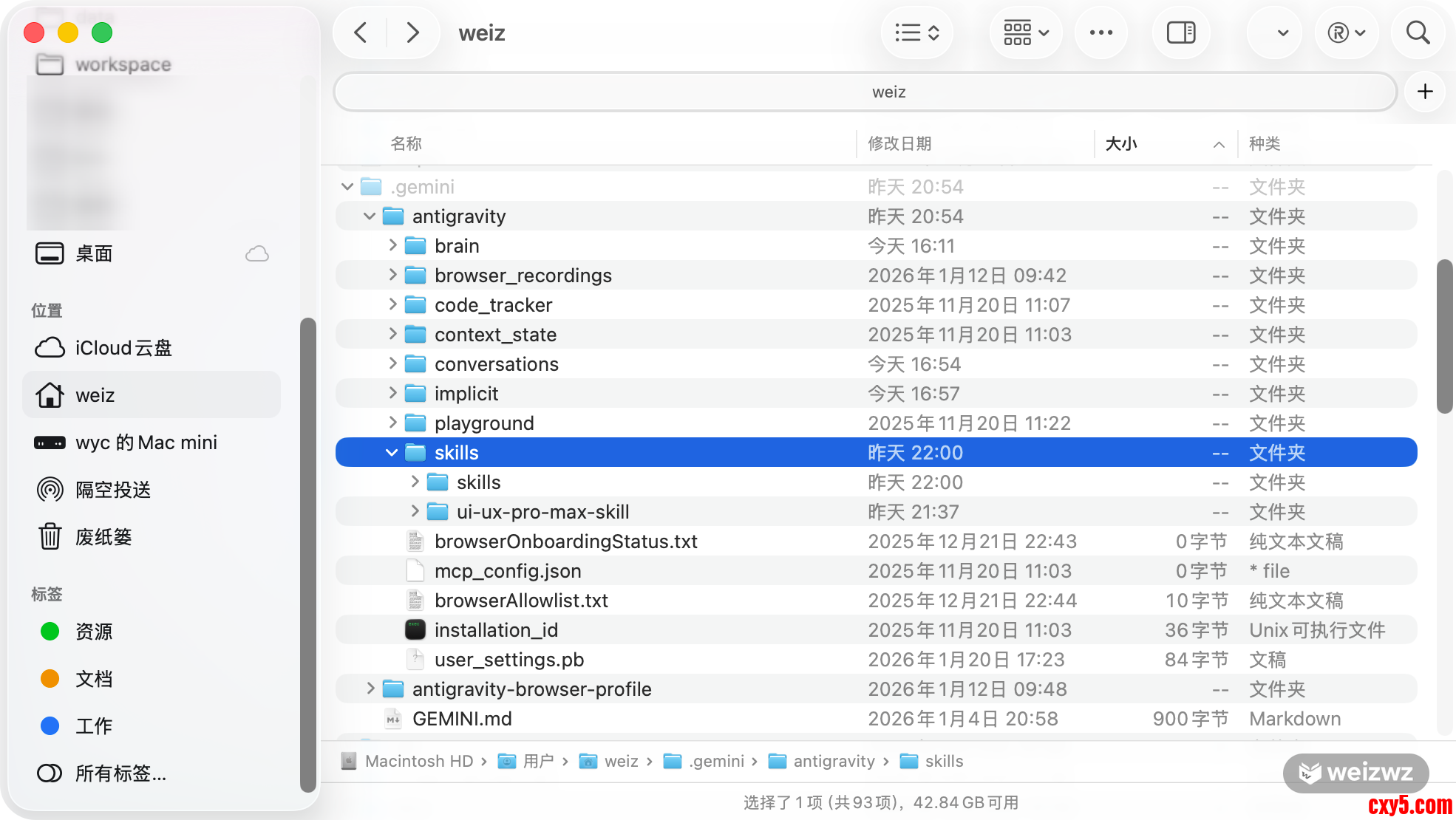Expand the antigravity-browser-profile folder
Image resolution: width=1456 pixels, height=820 pixels.
pyautogui.click(x=370, y=689)
